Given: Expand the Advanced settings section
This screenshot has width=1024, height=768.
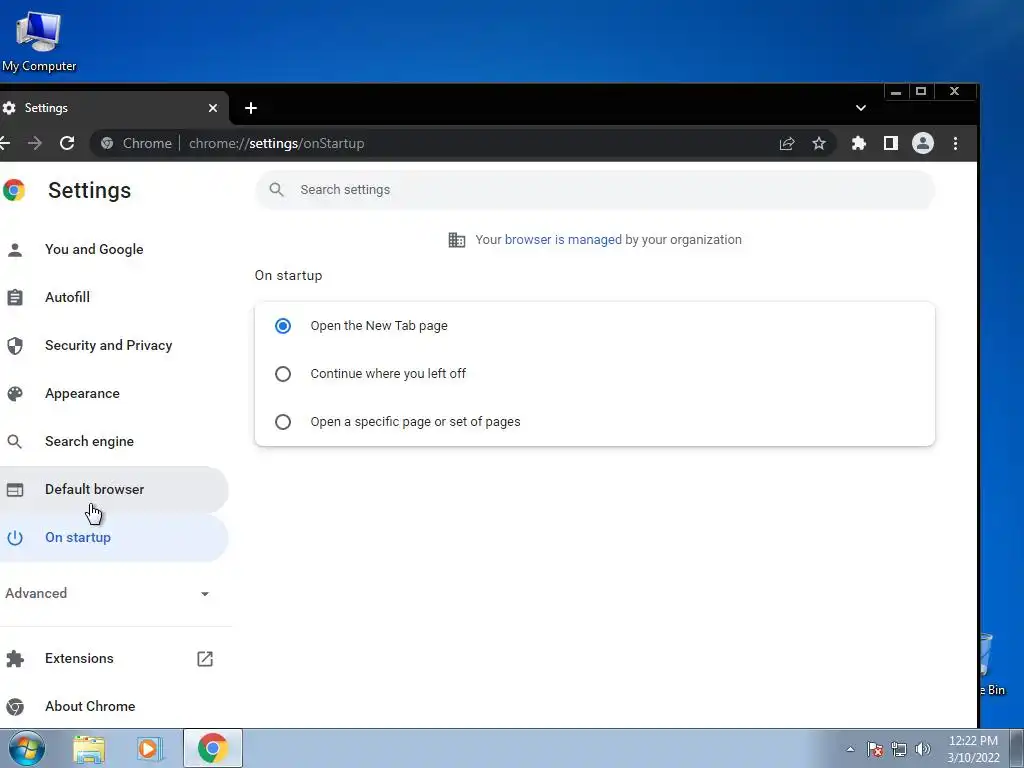Looking at the screenshot, I should click(x=108, y=593).
